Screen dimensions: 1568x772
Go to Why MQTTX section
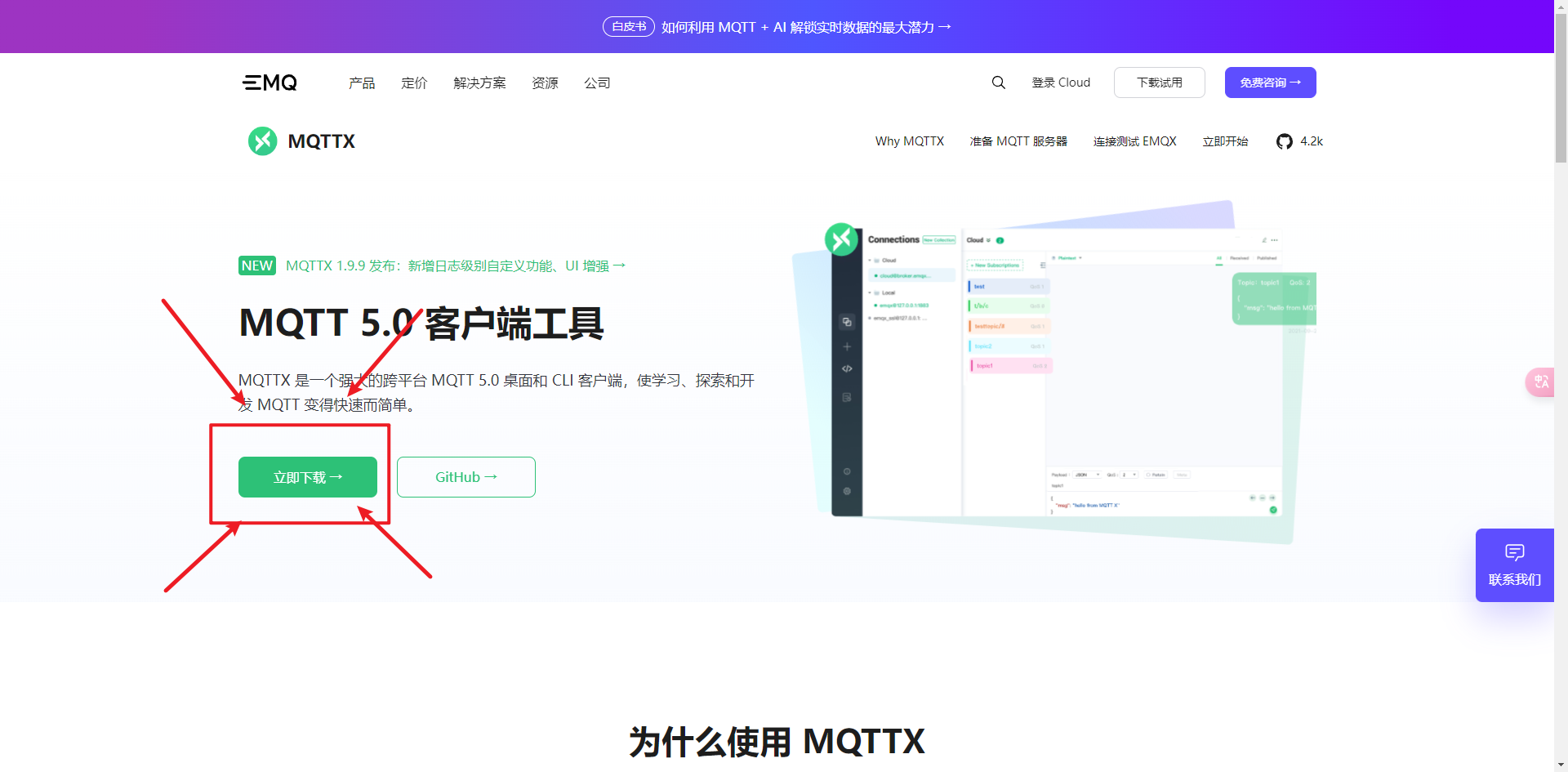click(910, 141)
